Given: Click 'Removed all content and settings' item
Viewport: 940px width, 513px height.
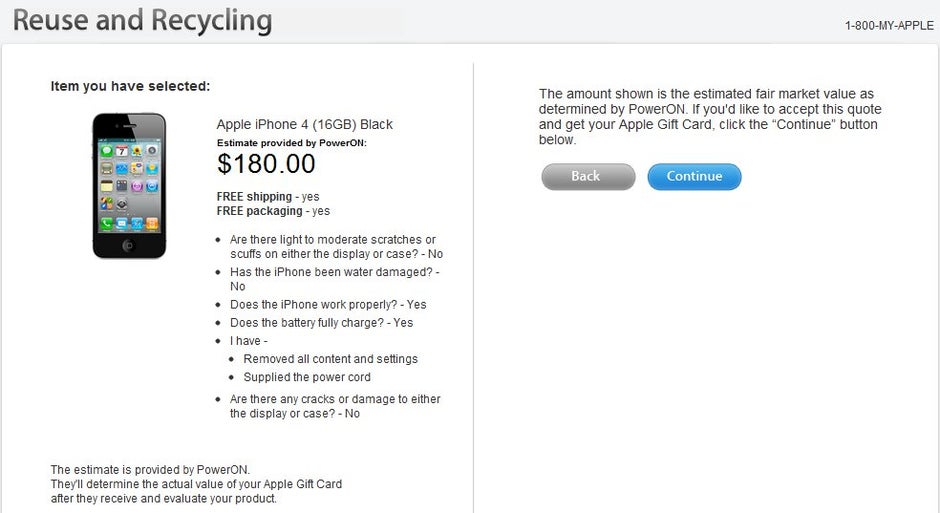Looking at the screenshot, I should click(330, 359).
